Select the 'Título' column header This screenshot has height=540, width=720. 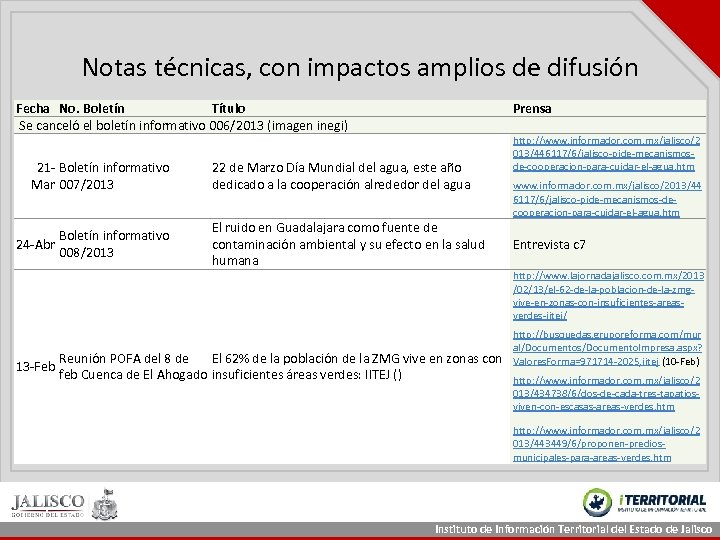coord(228,108)
